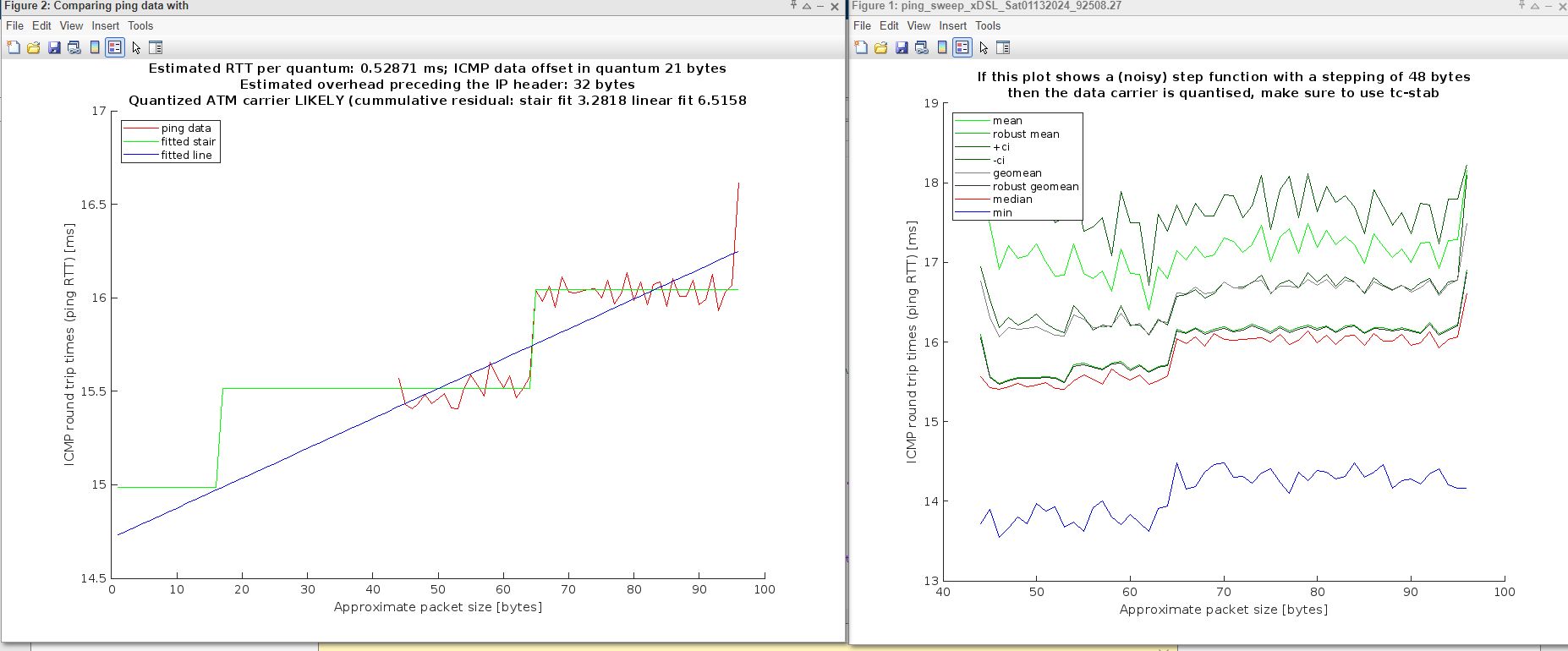The height and width of the screenshot is (651, 1568).
Task: Click y-axis tick label '16.5' in Figure 2
Action: click(x=94, y=205)
